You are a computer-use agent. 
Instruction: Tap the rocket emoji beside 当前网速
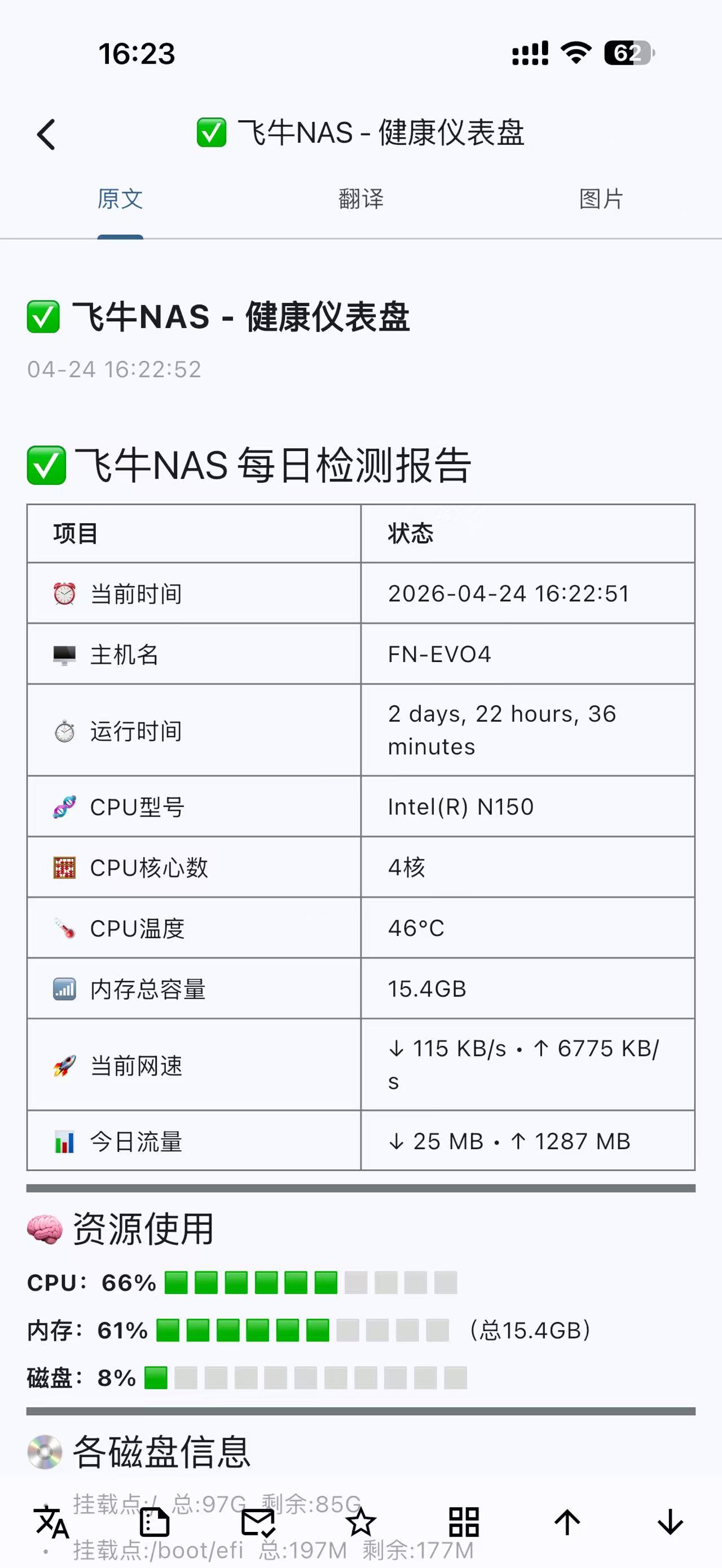[x=63, y=1065]
